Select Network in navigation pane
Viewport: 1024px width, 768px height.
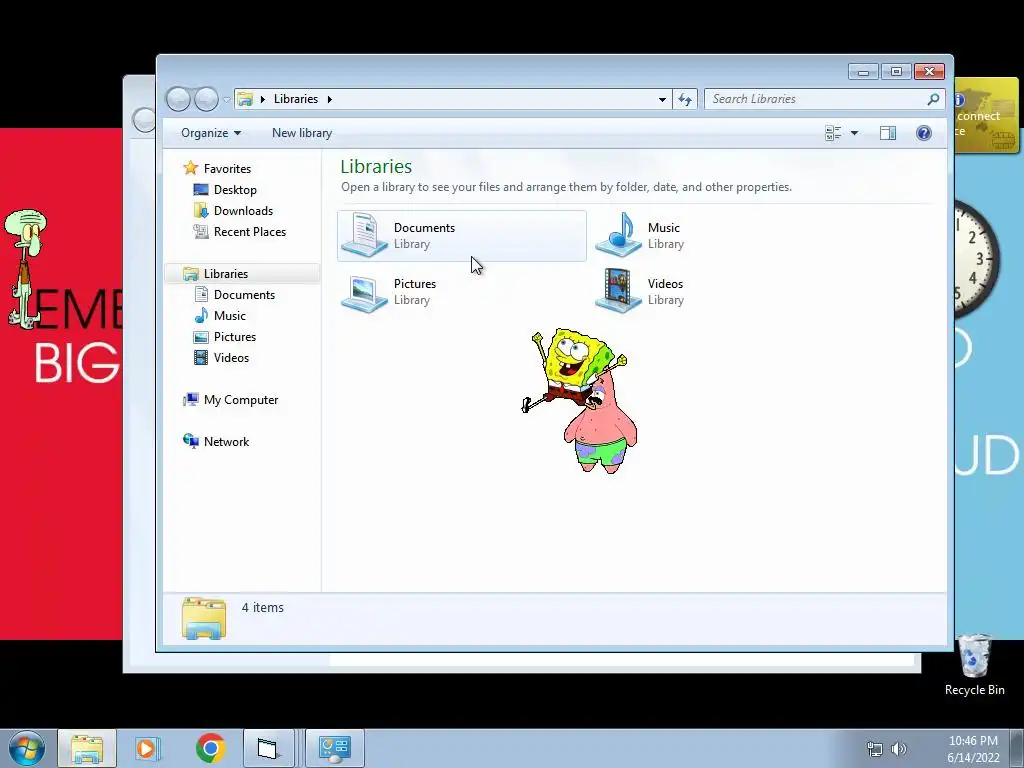tap(227, 441)
